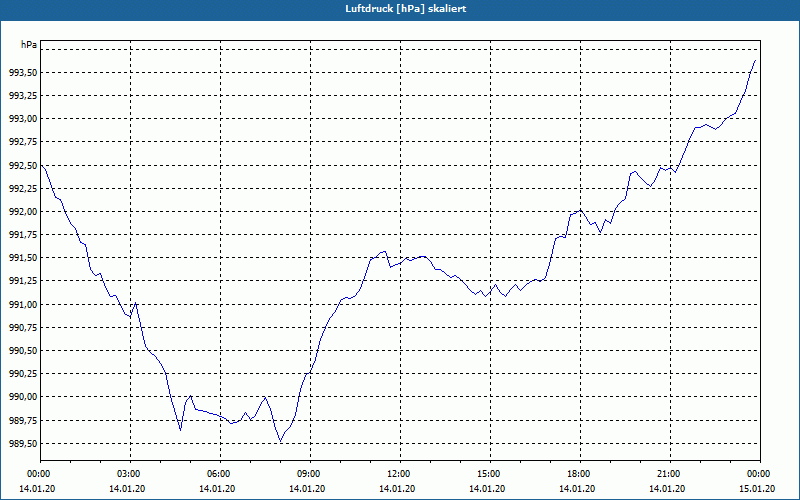
Task: Click the 00:00 time label dated 14.01.20
Action: click(37, 474)
